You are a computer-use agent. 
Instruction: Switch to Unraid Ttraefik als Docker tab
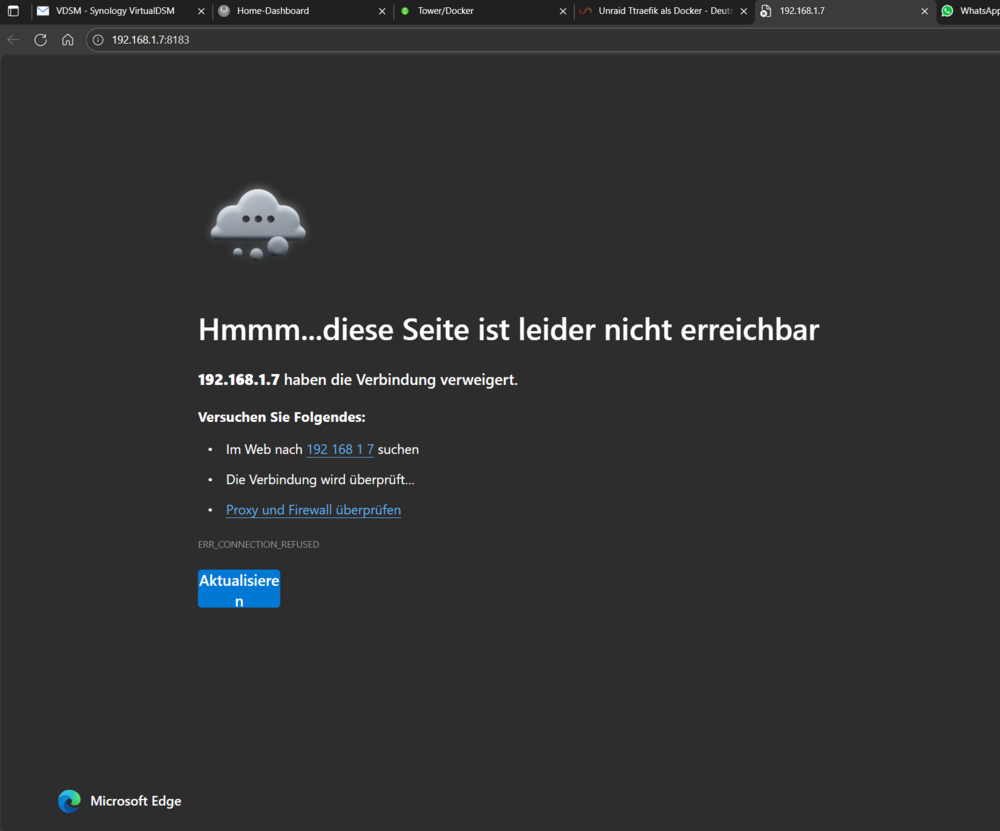[x=665, y=11]
